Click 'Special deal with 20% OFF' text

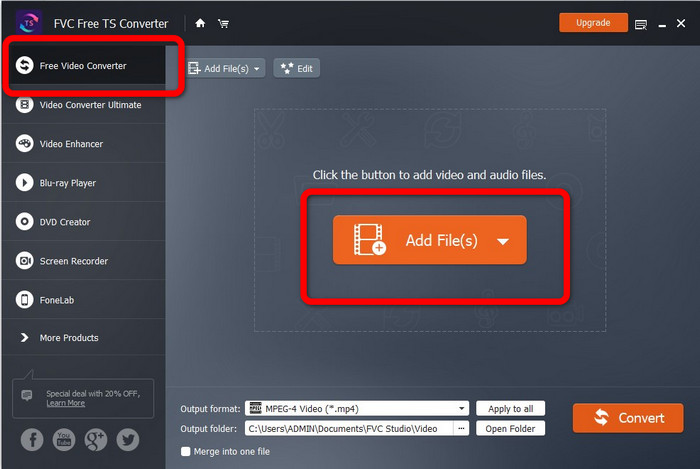pos(93,394)
